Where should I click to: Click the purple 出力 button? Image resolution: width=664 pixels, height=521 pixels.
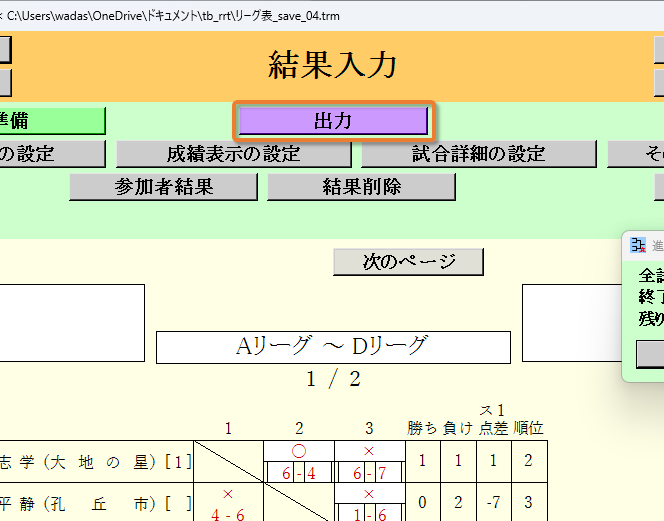333,121
